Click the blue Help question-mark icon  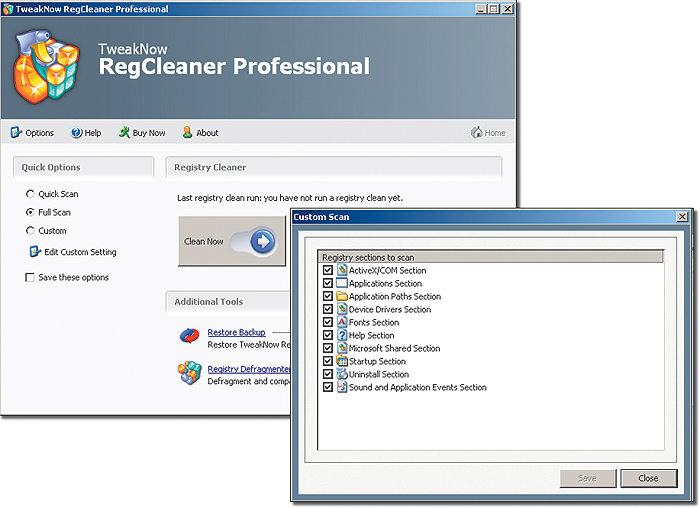(x=76, y=133)
